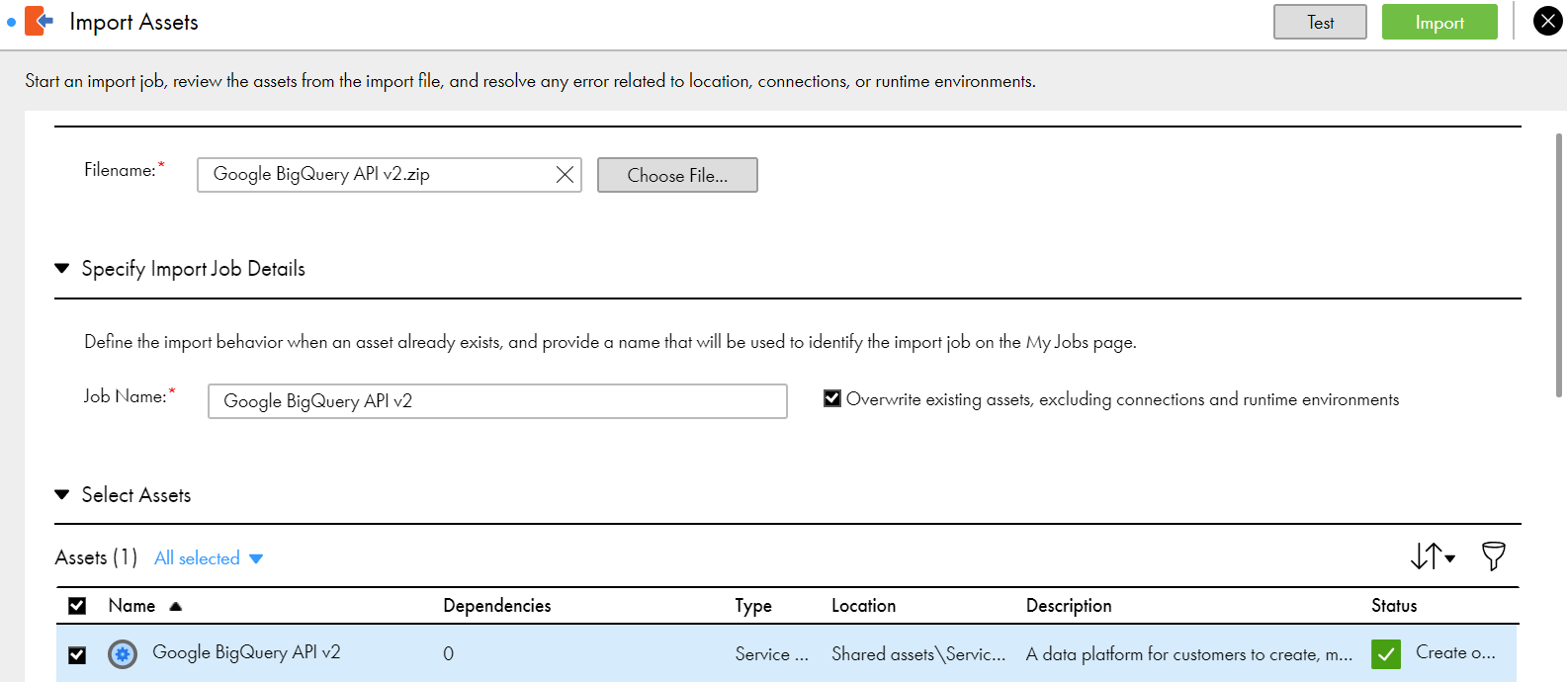Click the Description column header
The image size is (1568, 682).
point(1069,606)
